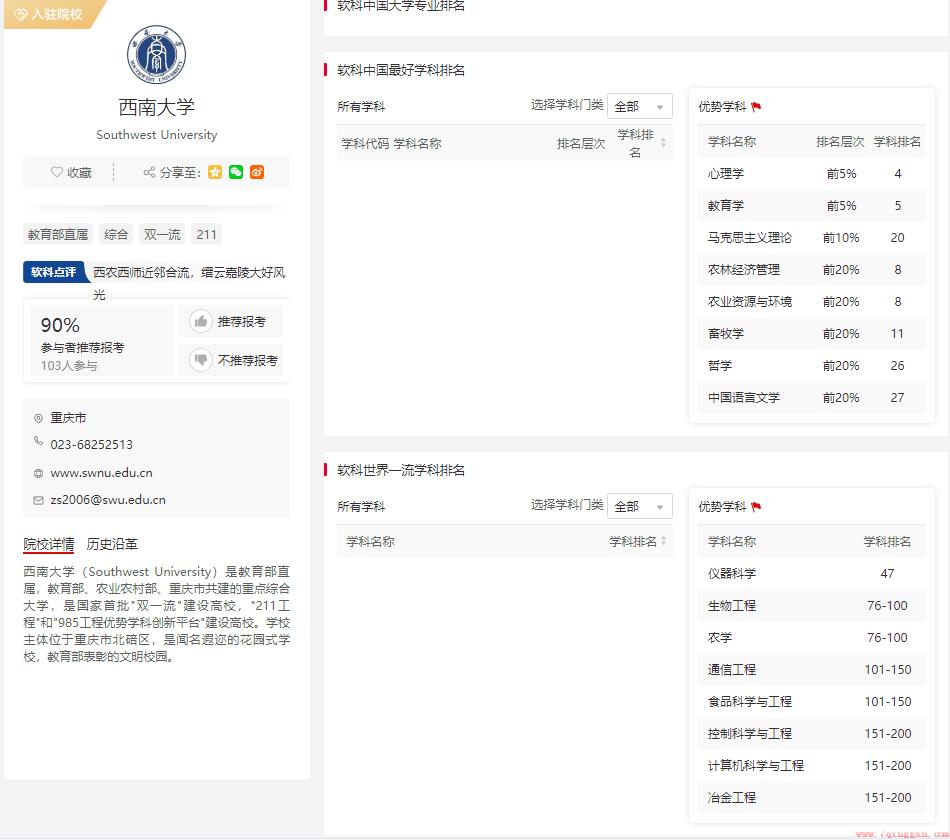Click the globe icon beside website
The width and height of the screenshot is (950, 840).
coord(38,473)
